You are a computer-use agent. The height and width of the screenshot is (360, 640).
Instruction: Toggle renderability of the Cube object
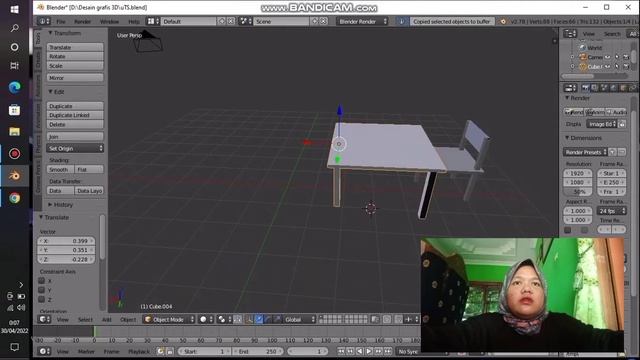click(x=626, y=66)
